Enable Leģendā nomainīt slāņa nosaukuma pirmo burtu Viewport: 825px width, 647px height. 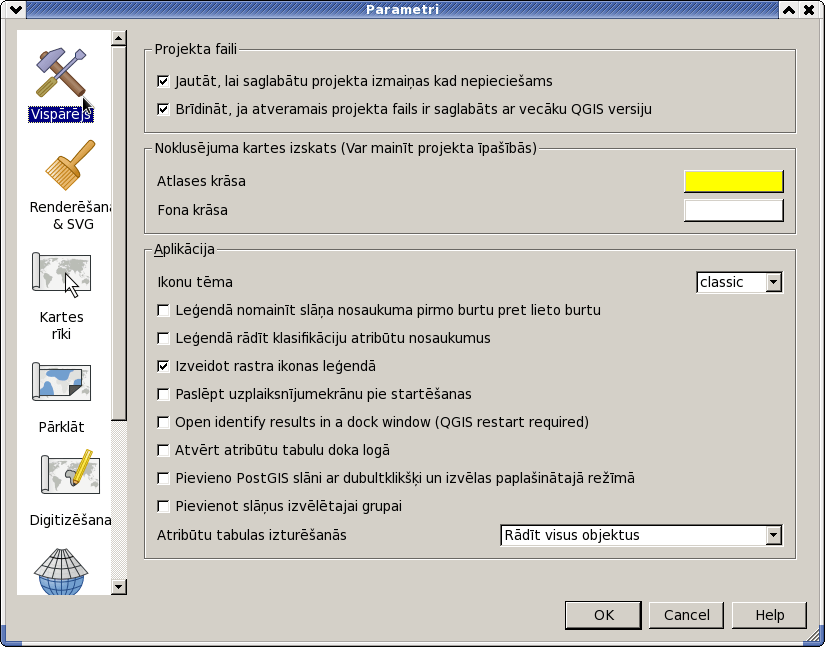163,310
